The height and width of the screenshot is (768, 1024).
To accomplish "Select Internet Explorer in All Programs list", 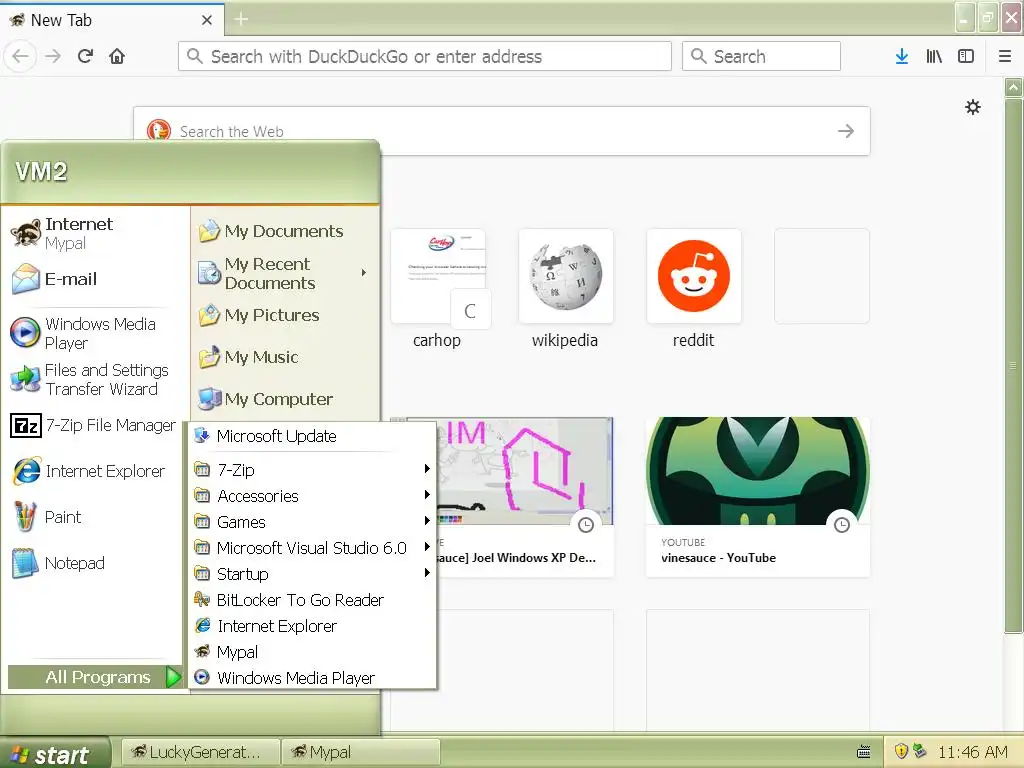I will 312,626.
